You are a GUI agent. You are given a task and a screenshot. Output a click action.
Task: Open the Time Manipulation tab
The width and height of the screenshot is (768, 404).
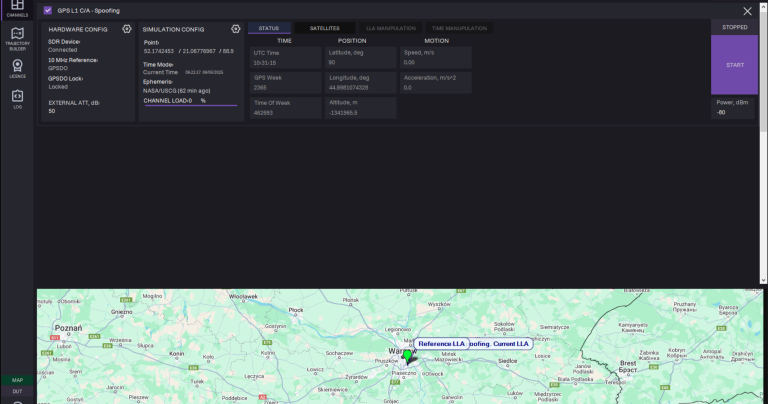459,28
